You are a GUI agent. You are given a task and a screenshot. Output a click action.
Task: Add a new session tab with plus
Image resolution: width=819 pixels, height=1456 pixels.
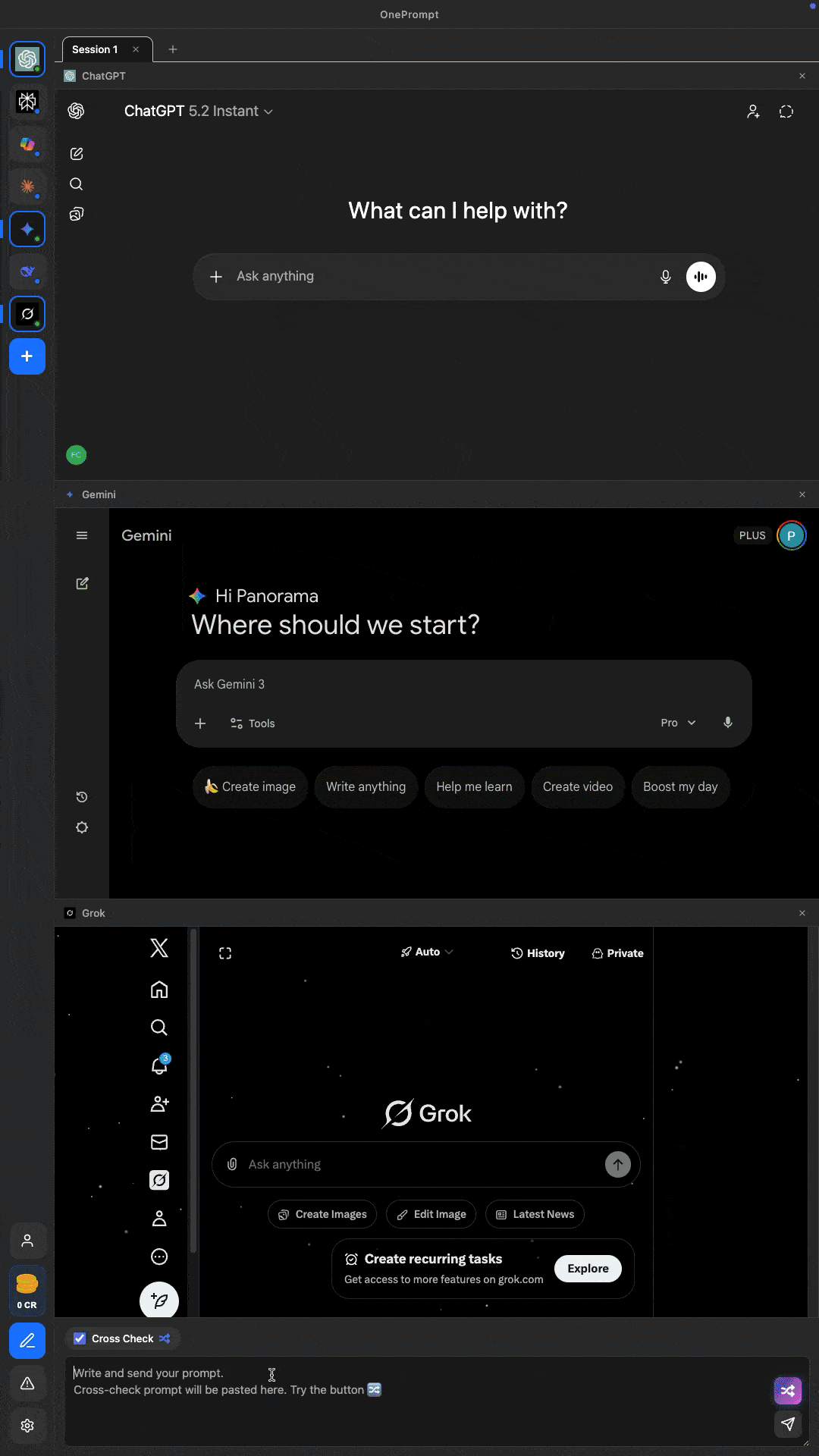[173, 49]
